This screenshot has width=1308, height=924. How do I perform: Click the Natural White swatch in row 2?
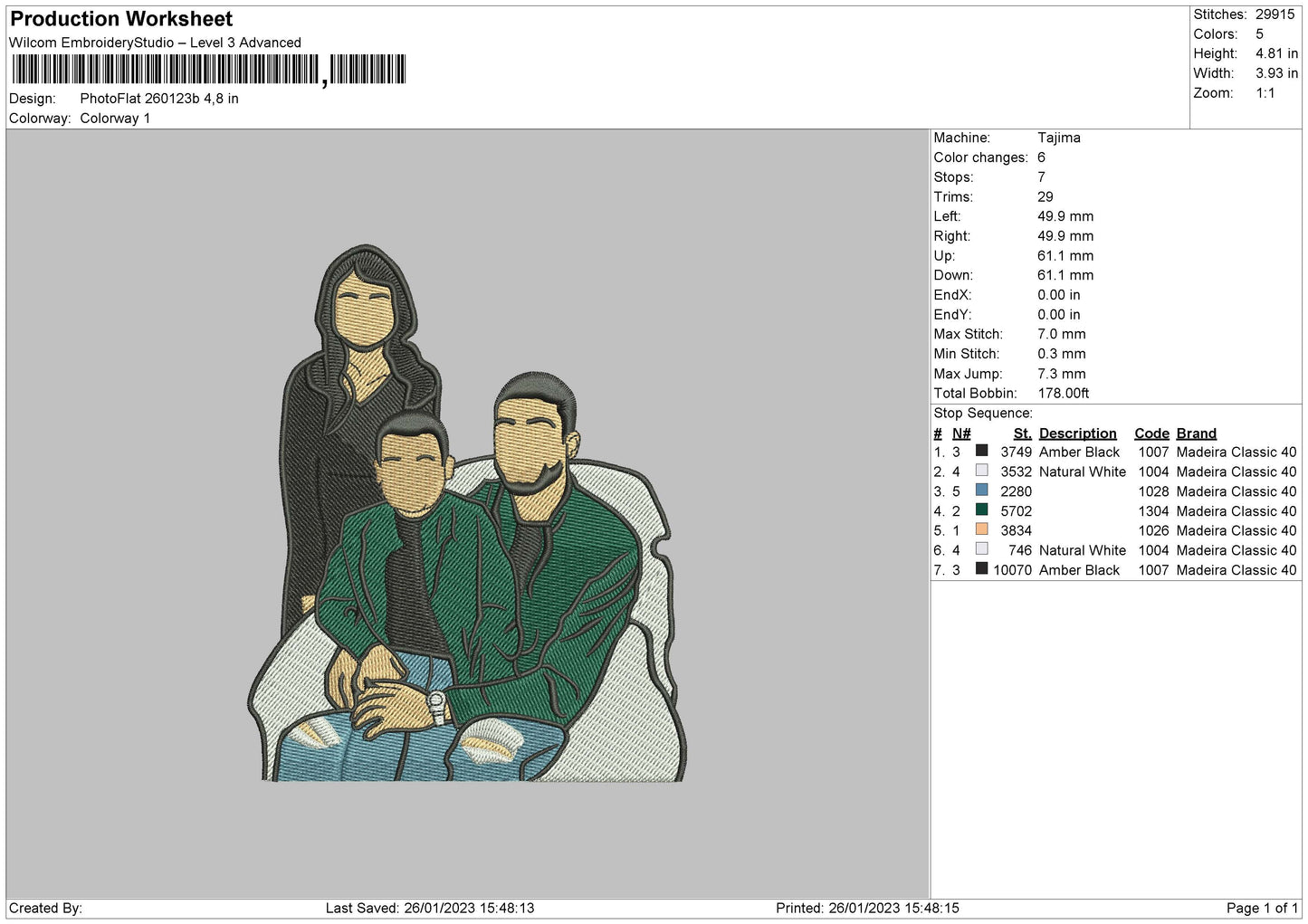click(x=981, y=471)
